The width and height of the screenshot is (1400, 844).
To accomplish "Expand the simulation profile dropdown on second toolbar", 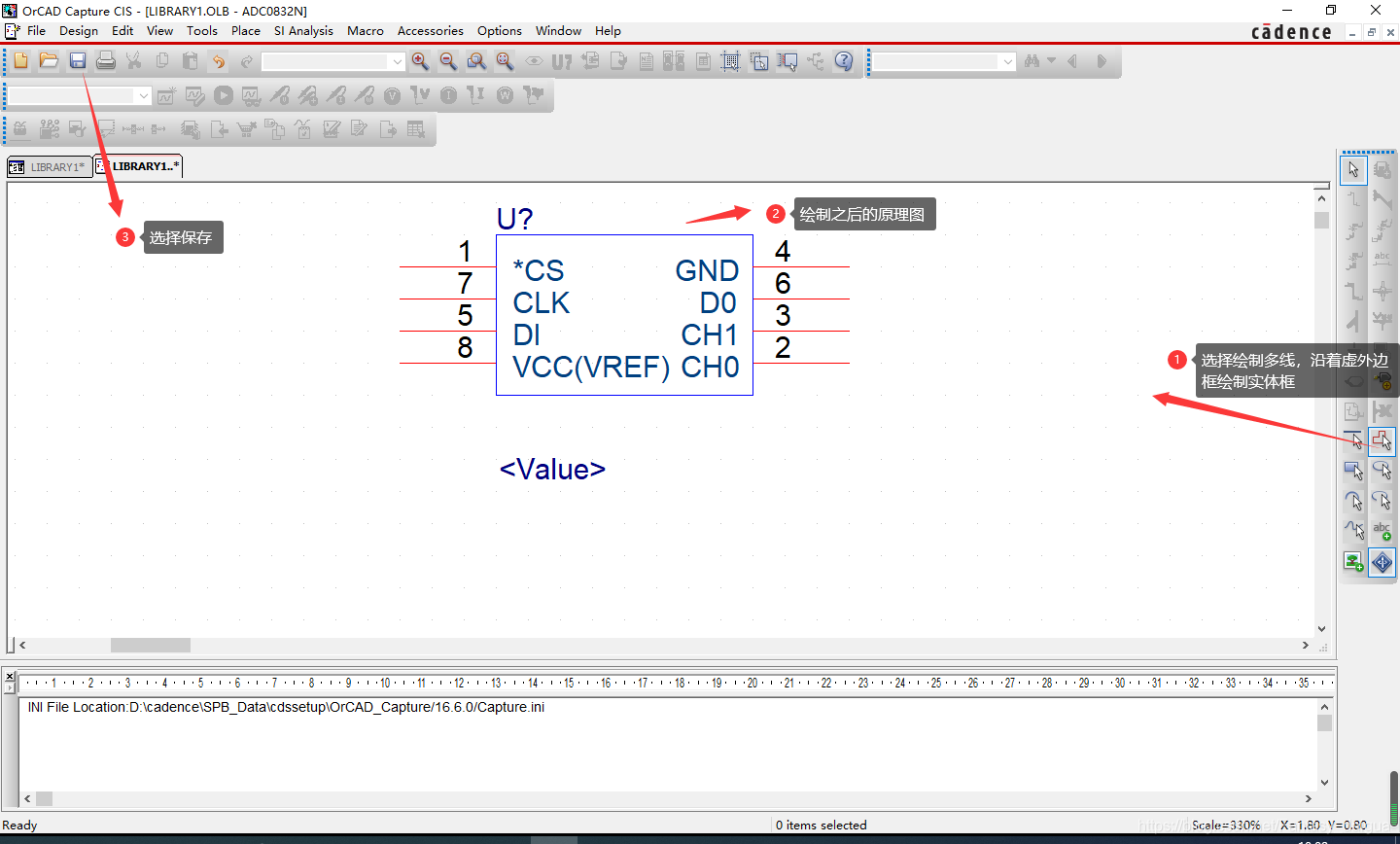I will 144,96.
